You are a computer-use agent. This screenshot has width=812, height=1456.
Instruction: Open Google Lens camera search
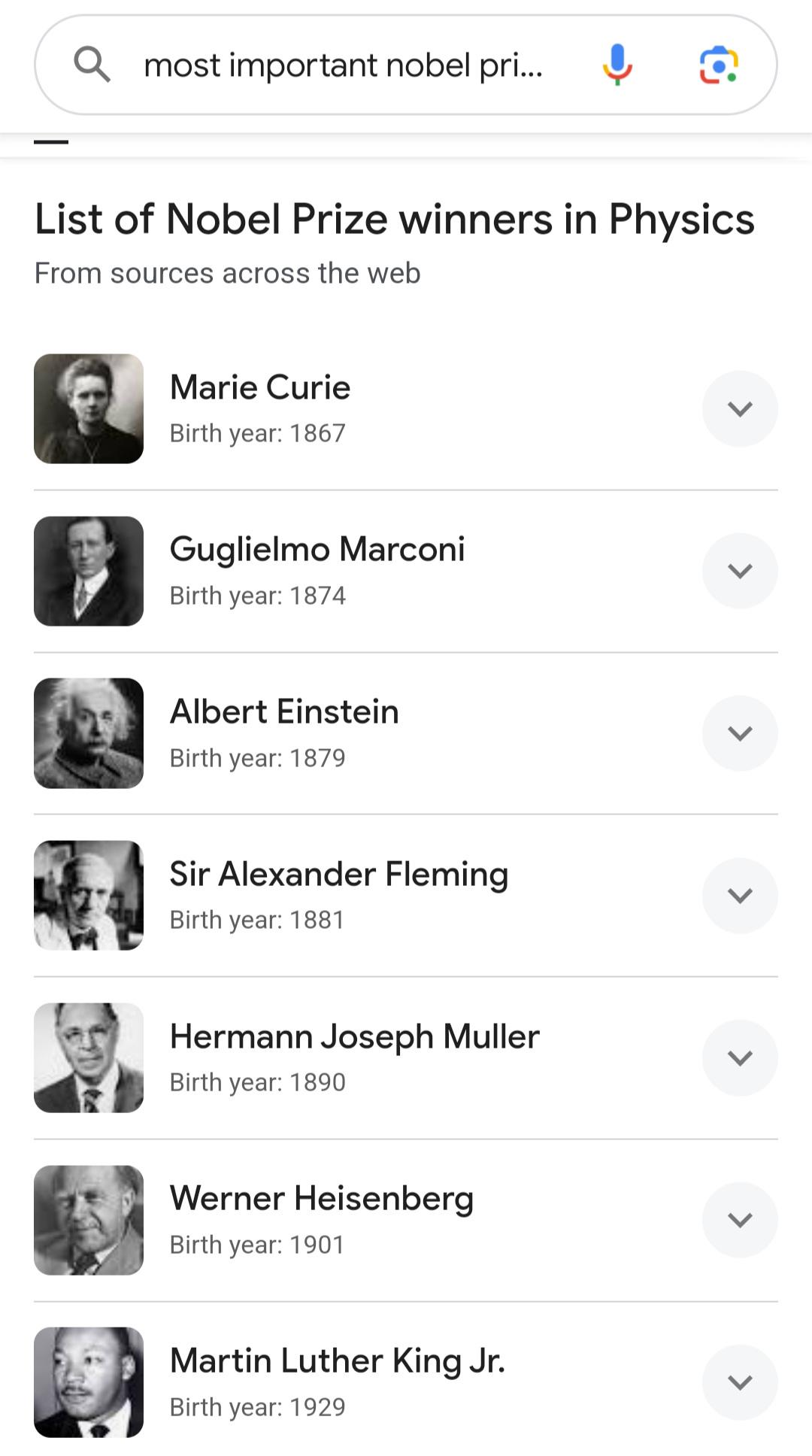(x=719, y=65)
